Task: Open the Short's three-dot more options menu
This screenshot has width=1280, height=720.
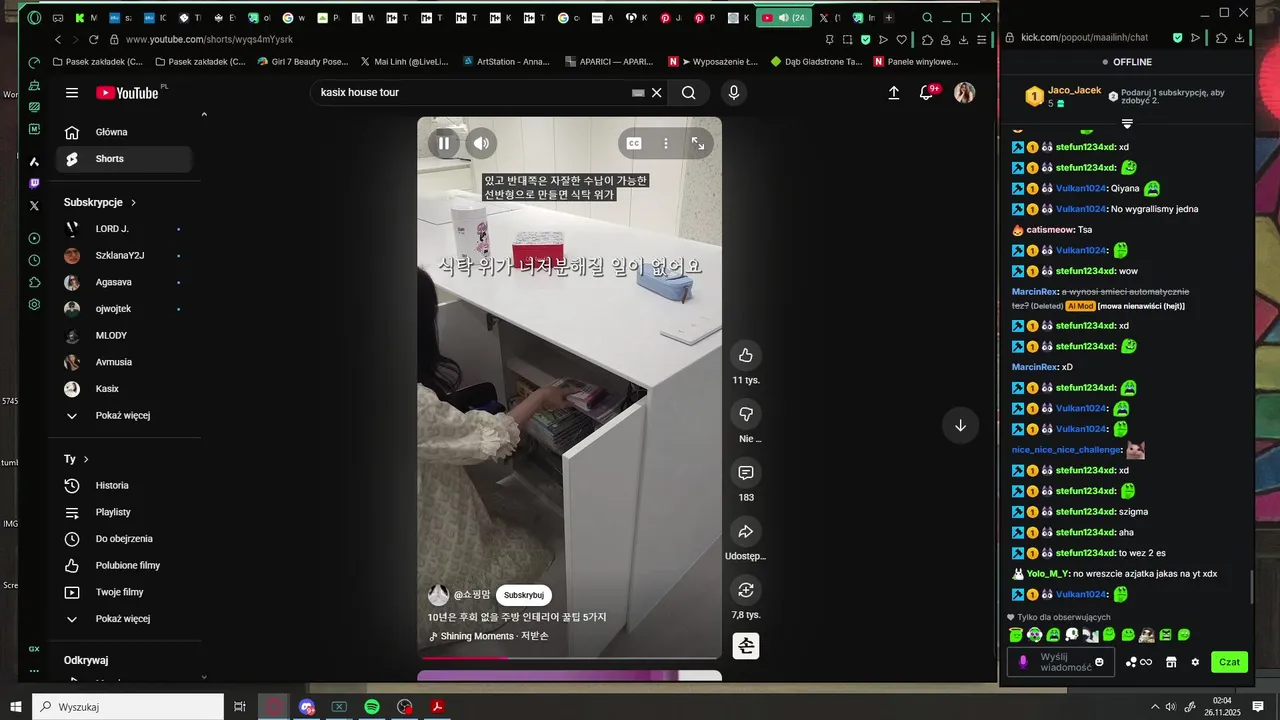Action: [666, 143]
